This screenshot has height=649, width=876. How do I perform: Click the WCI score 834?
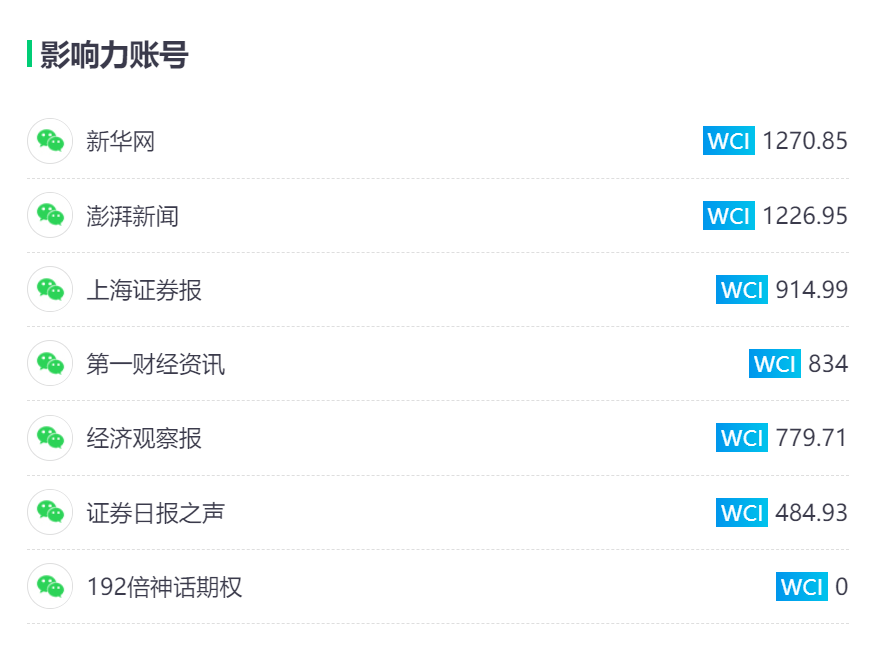pyautogui.click(x=828, y=364)
